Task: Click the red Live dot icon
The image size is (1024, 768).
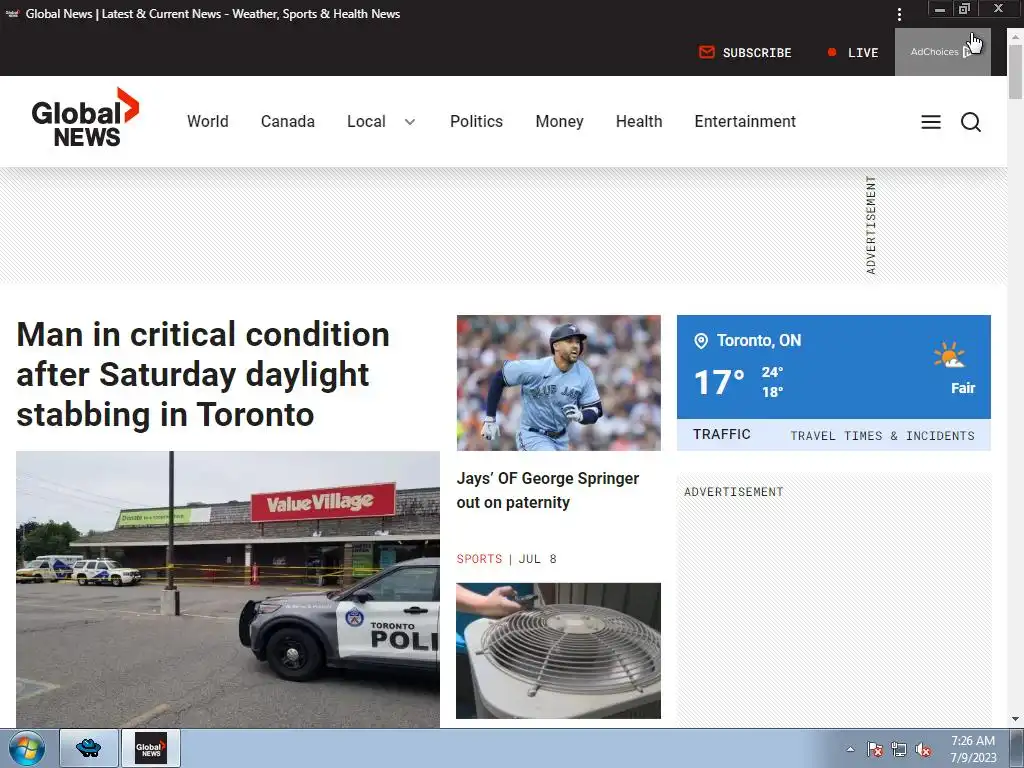Action: tap(831, 52)
